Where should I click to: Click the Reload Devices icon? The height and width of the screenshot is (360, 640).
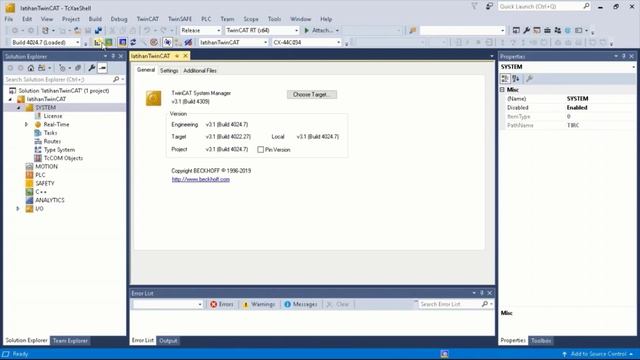coord(133,42)
